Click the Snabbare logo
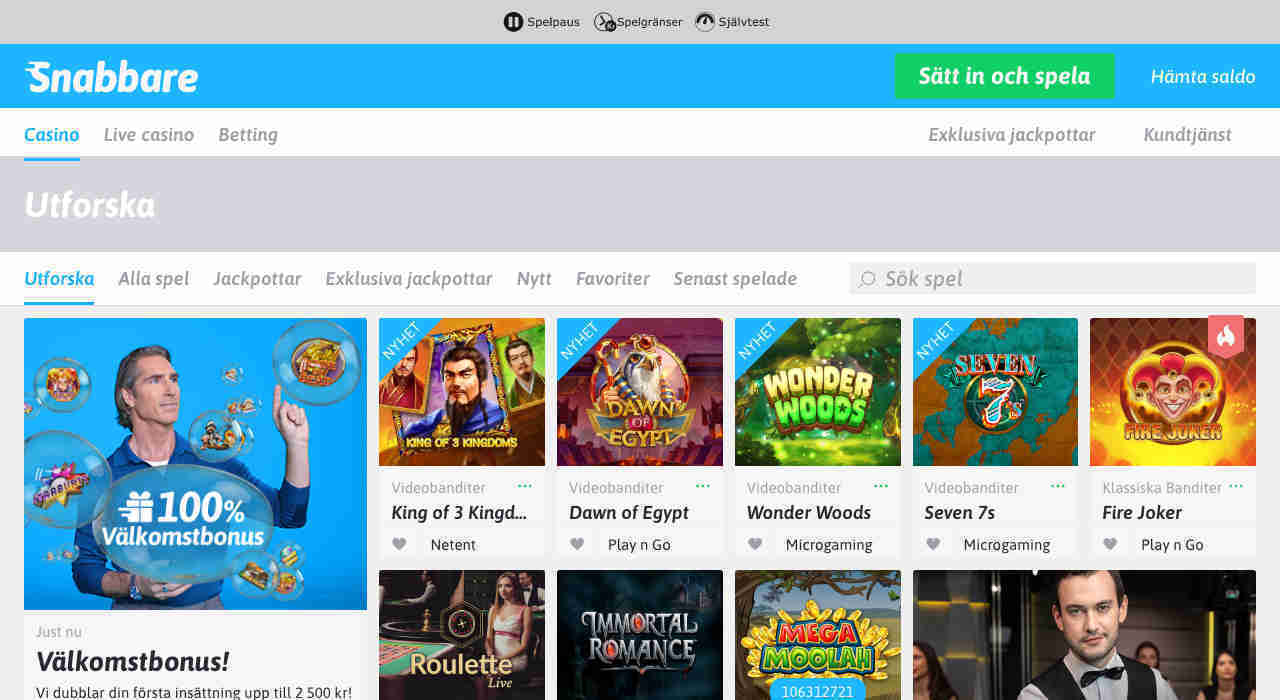 click(112, 77)
